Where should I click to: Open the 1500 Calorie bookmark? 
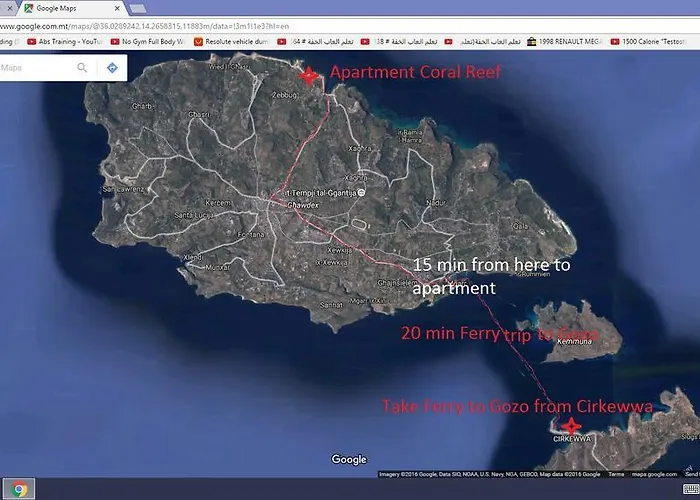[x=656, y=42]
